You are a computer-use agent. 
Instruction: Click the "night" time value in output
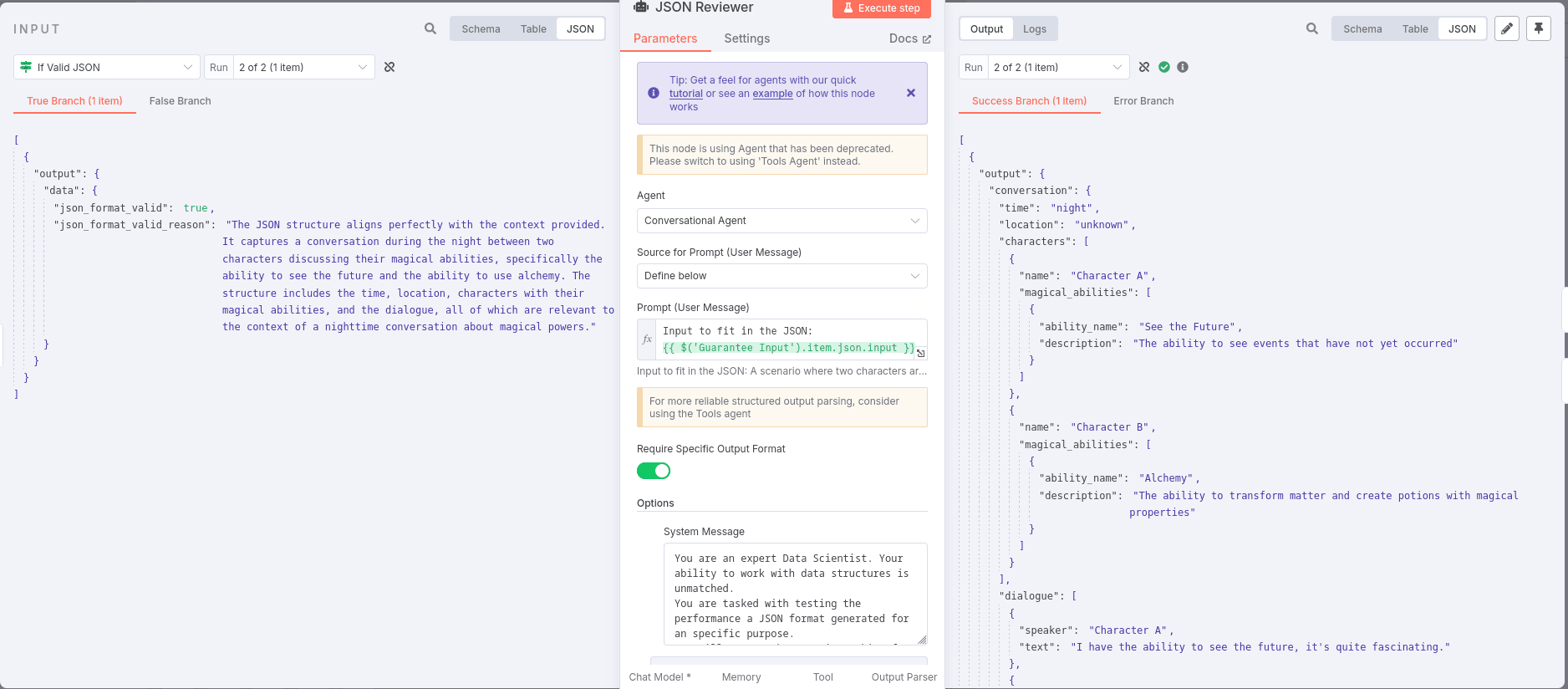1072,208
